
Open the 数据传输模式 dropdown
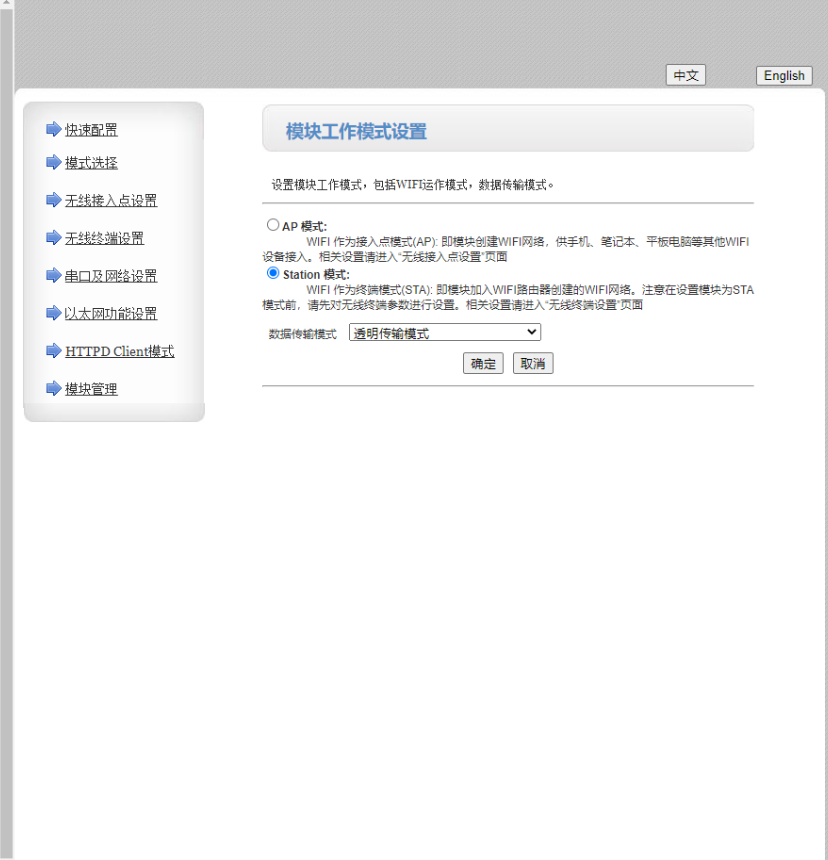tap(444, 333)
